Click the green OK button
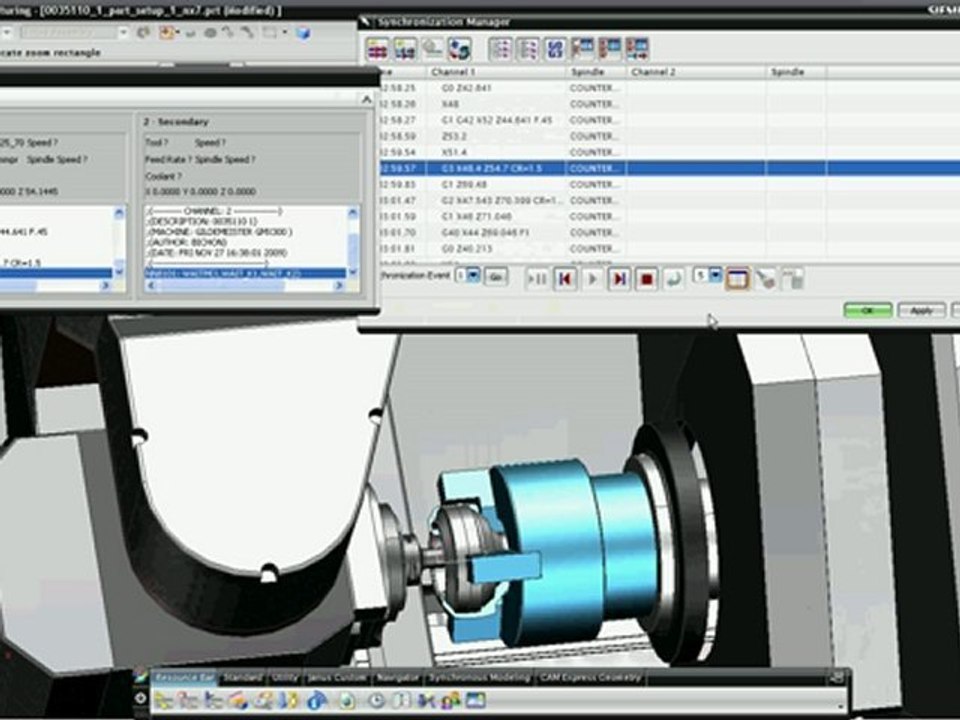 tap(867, 310)
